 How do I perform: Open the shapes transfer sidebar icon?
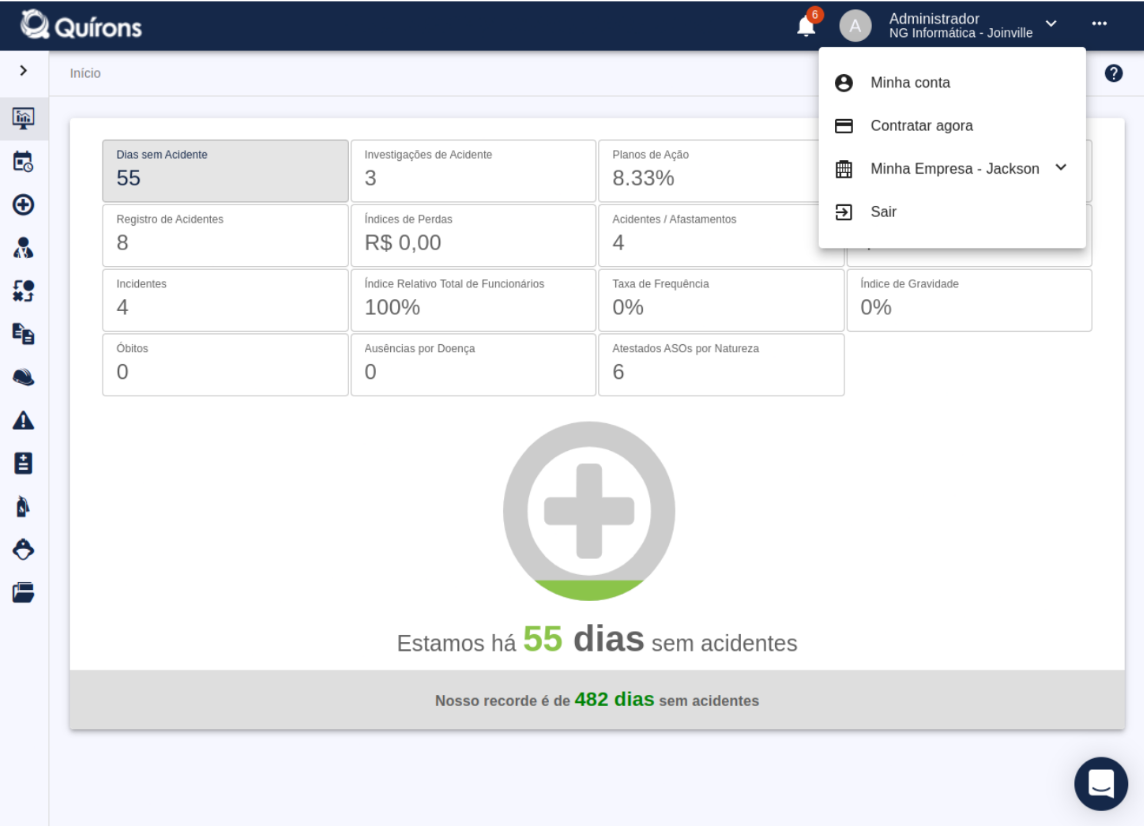pyautogui.click(x=23, y=291)
